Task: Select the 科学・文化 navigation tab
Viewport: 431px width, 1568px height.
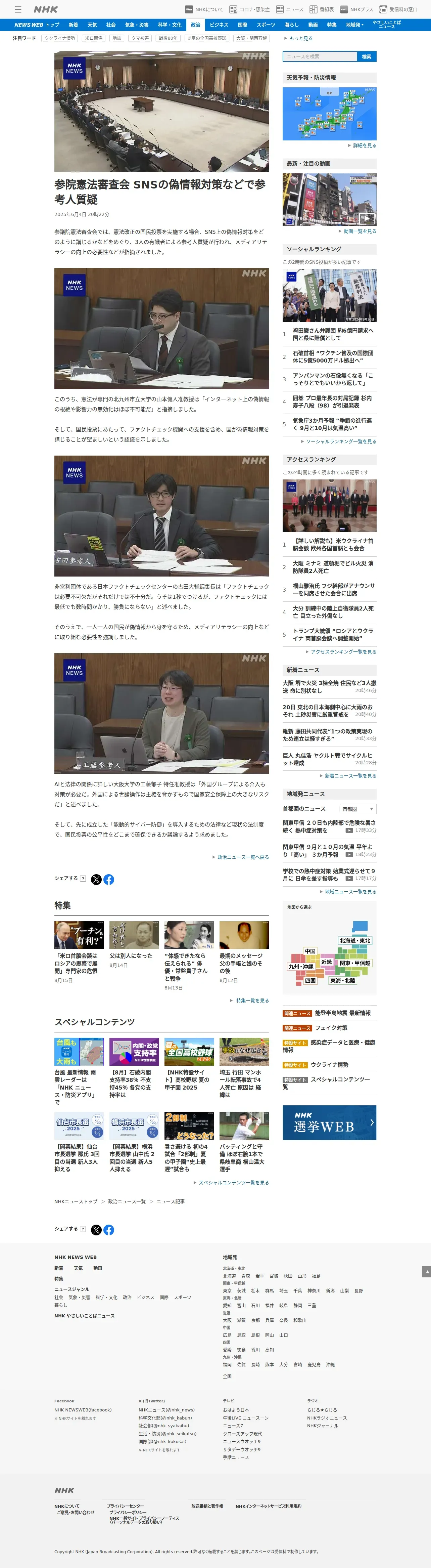Action: 170,25
